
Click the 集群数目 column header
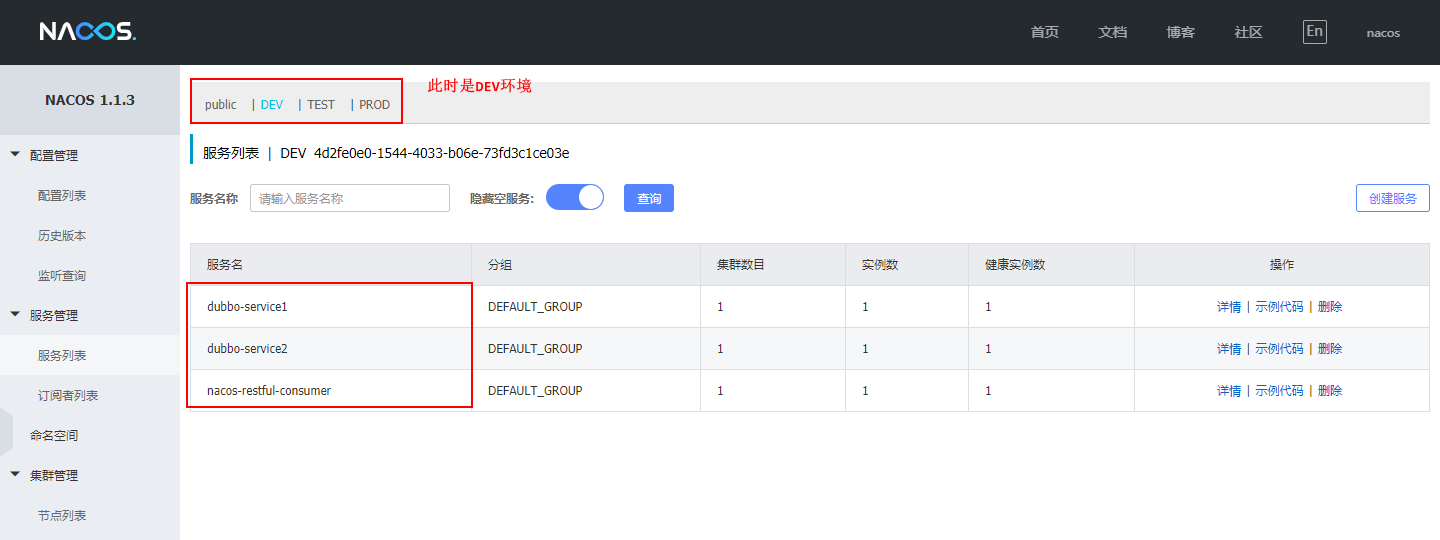pos(741,265)
